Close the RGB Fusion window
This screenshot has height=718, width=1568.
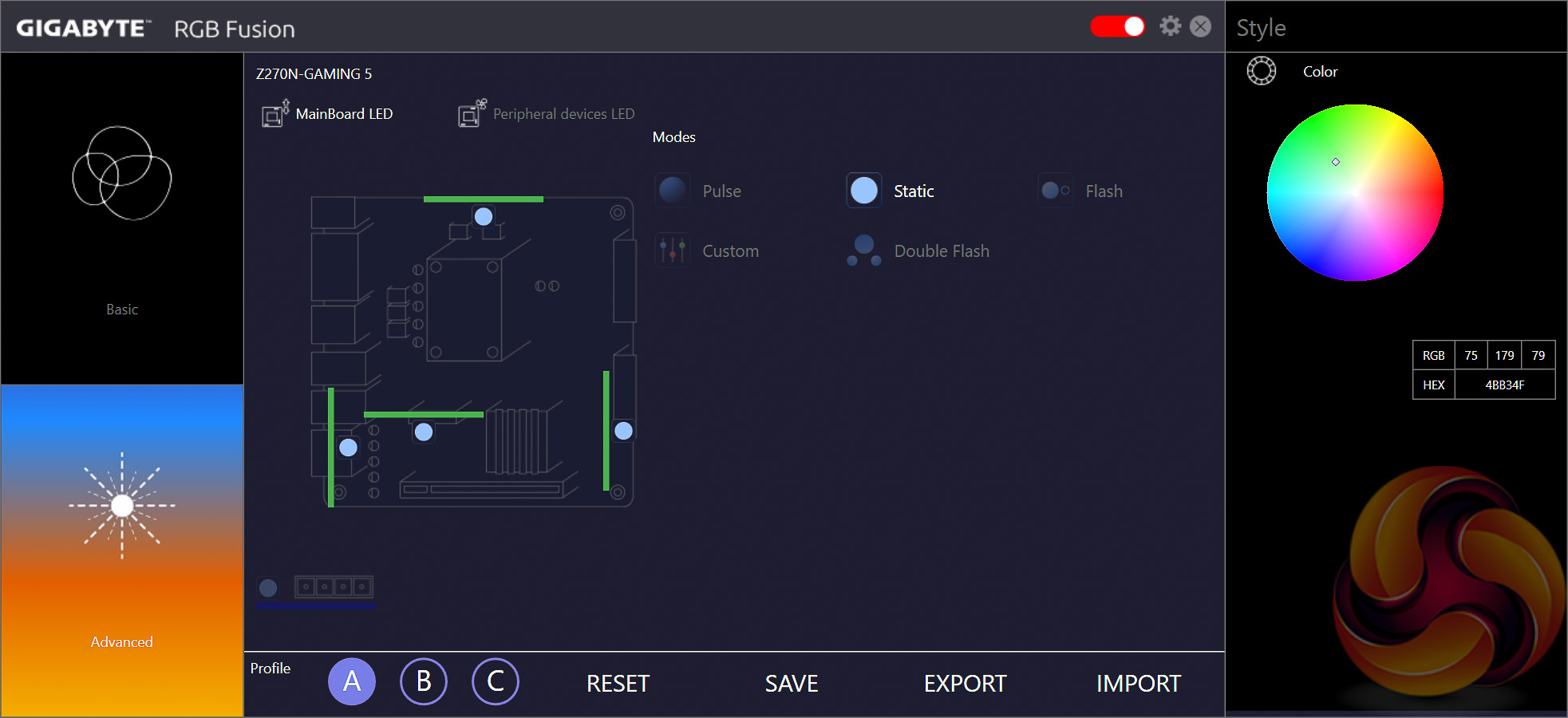point(1200,26)
